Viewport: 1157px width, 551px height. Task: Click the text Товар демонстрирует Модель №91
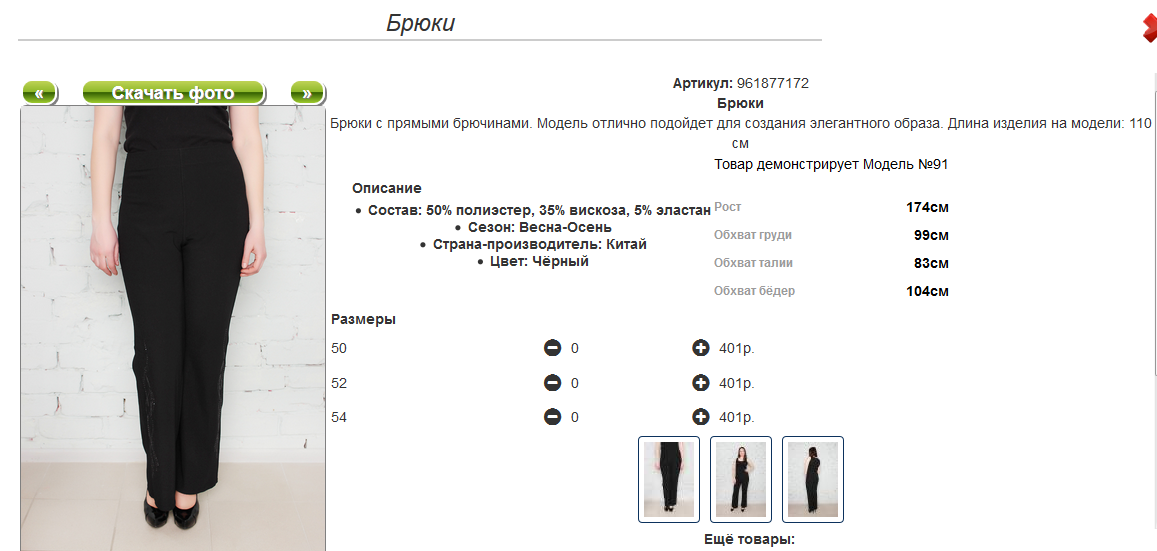pos(831,164)
